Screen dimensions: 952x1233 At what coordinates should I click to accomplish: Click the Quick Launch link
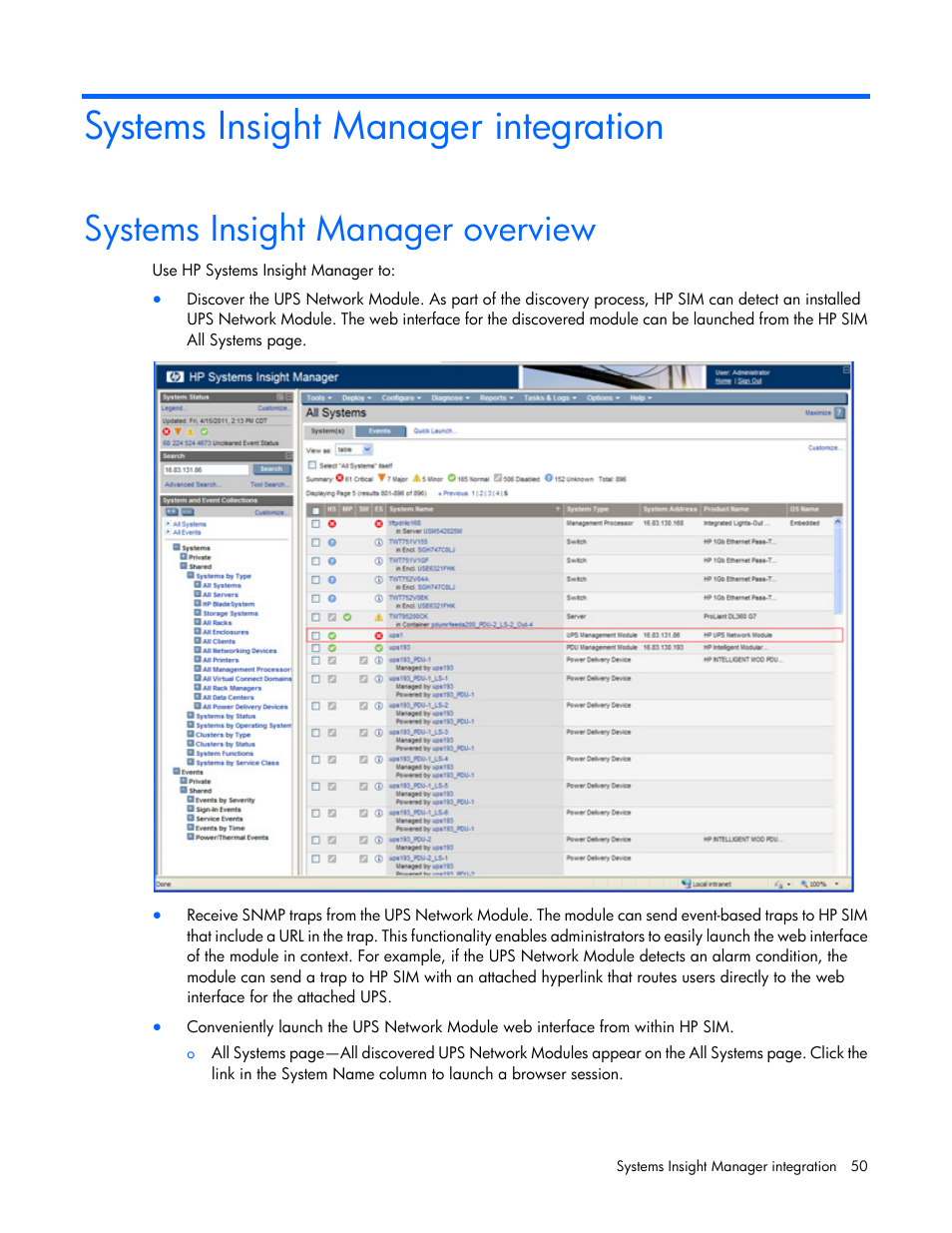click(434, 431)
